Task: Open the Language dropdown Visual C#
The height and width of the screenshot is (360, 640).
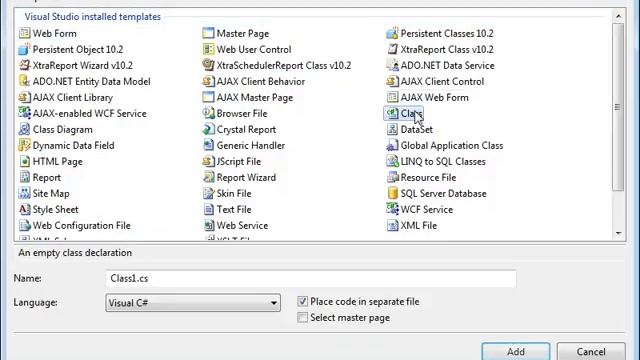Action: [x=193, y=303]
